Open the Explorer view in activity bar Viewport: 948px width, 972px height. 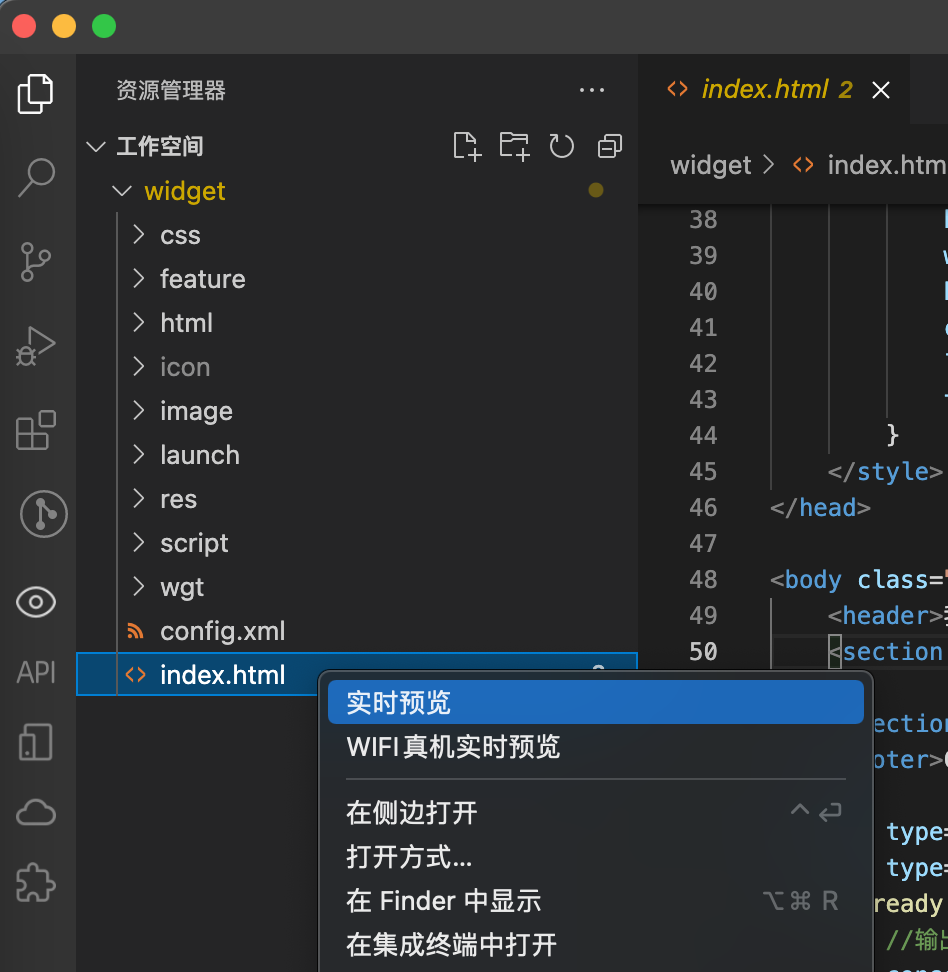(36, 94)
